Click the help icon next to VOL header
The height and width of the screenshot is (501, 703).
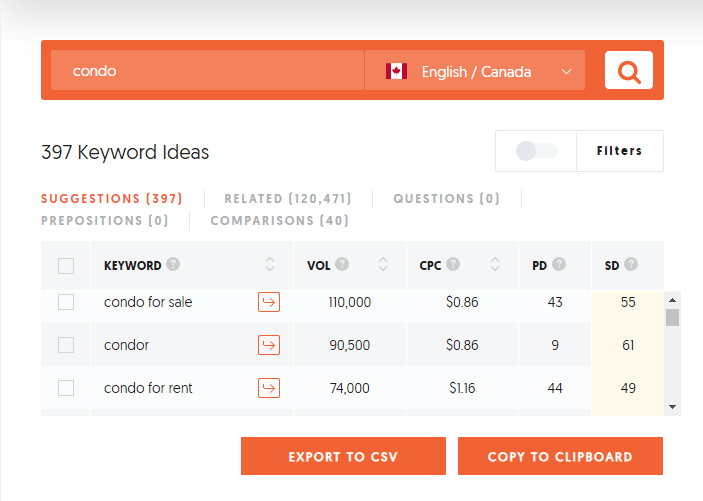(343, 265)
